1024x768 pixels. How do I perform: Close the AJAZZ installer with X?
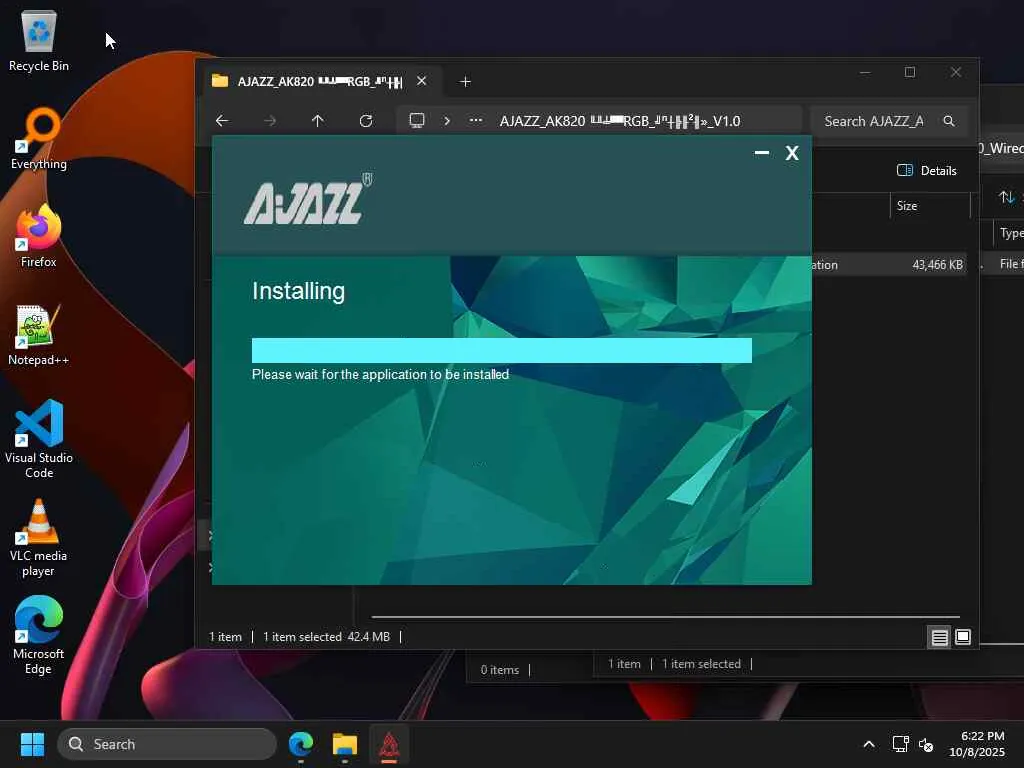(x=792, y=153)
